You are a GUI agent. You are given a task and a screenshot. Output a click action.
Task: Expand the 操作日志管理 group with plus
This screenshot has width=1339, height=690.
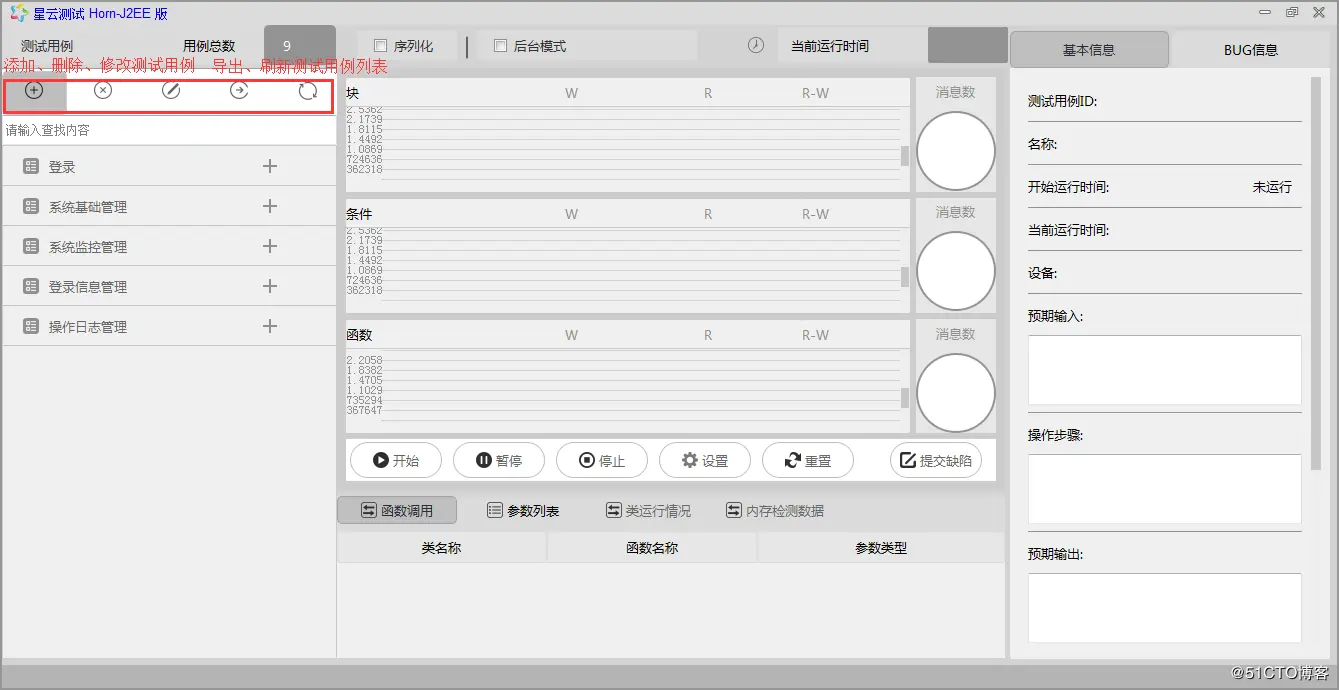point(270,326)
